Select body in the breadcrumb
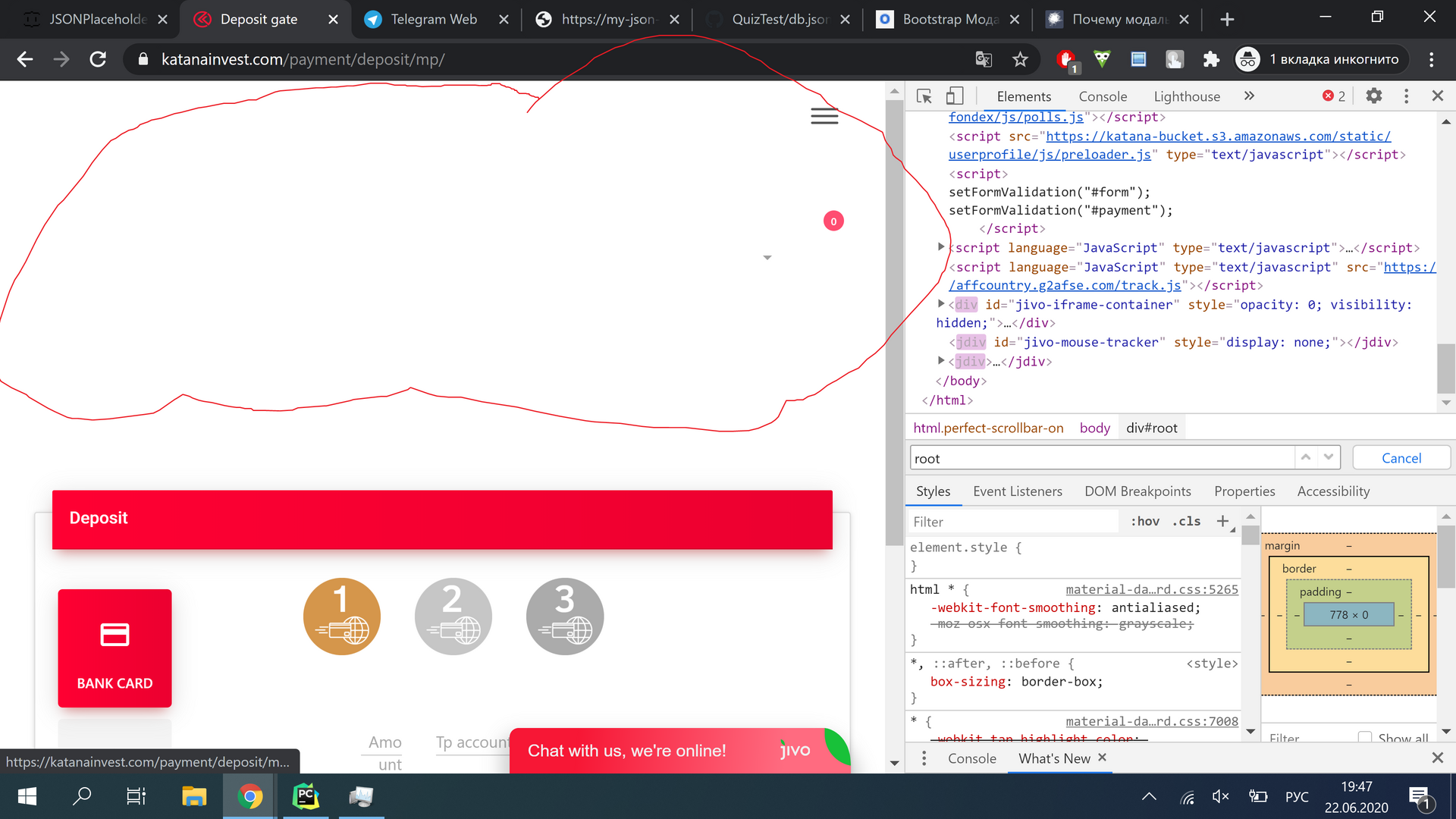The height and width of the screenshot is (819, 1456). [x=1094, y=428]
